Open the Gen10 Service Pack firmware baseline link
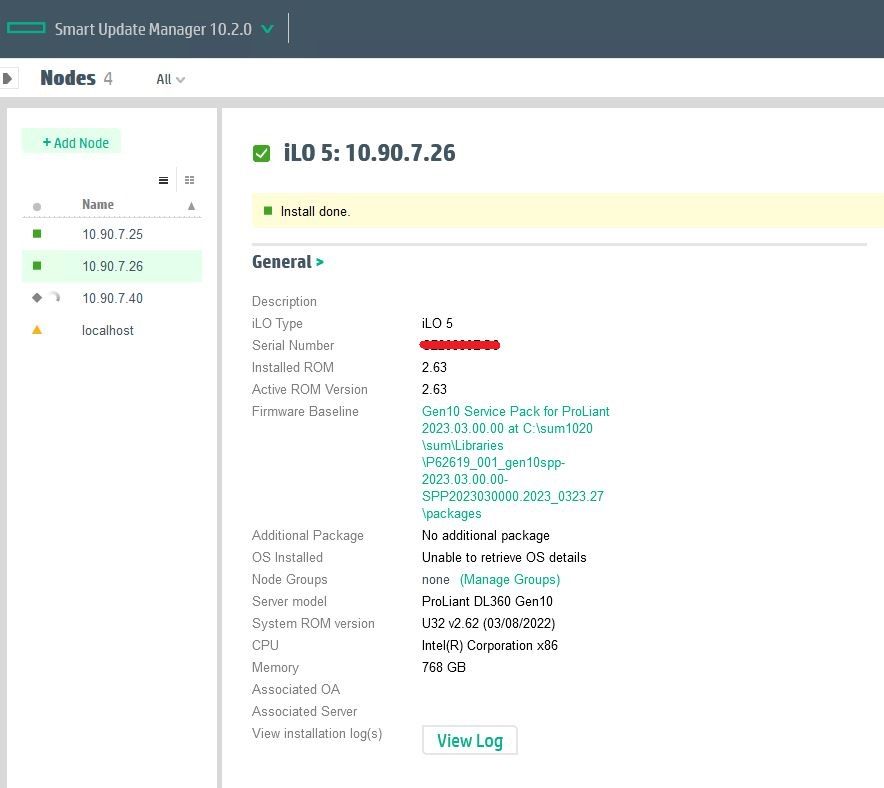 tap(515, 462)
